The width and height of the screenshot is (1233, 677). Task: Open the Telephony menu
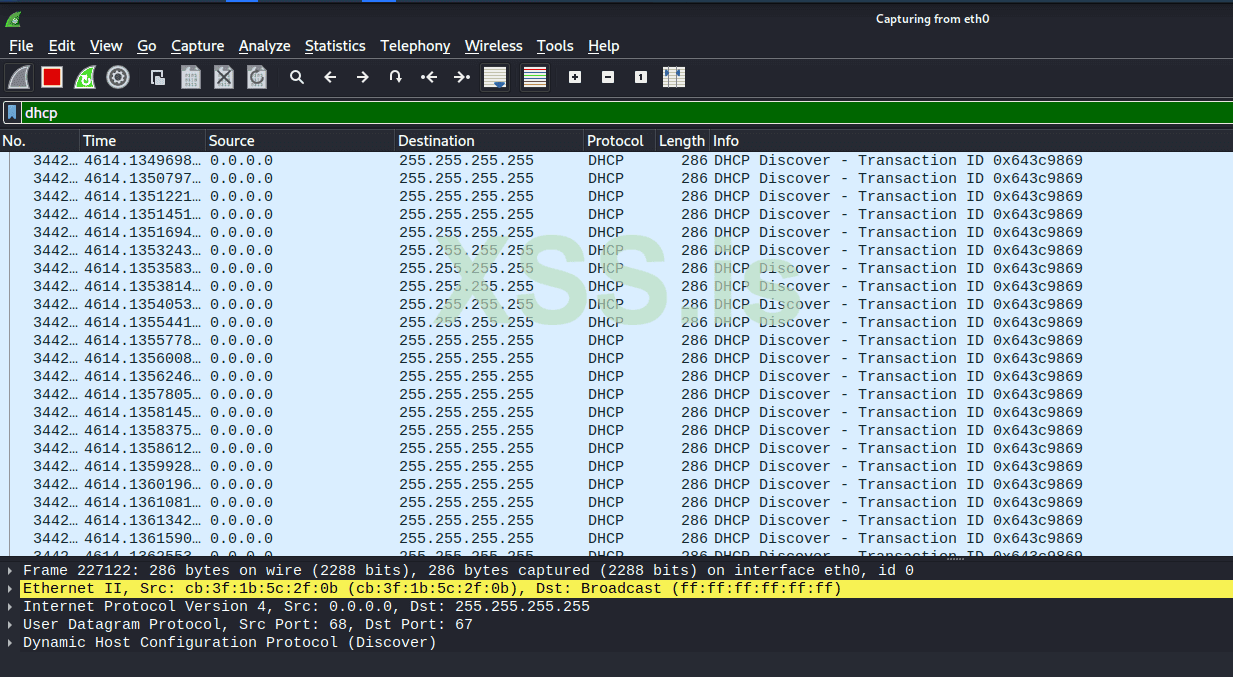pos(415,46)
